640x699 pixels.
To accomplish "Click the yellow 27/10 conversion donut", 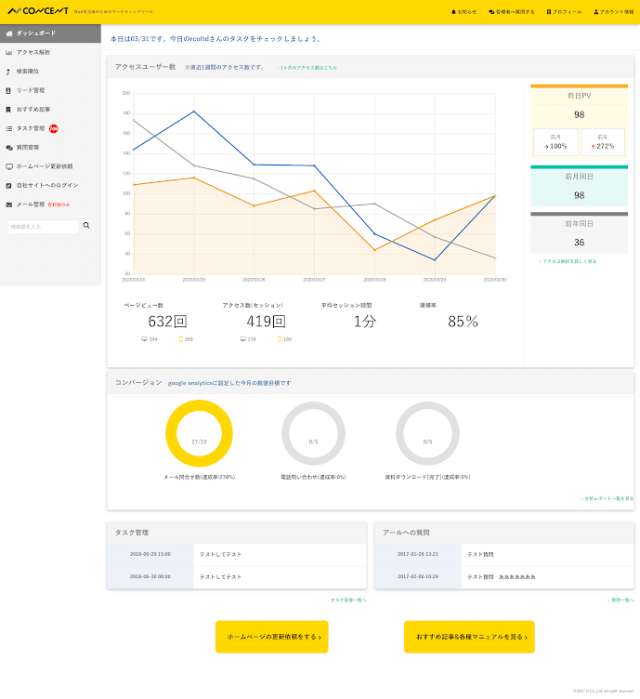I will click(199, 433).
